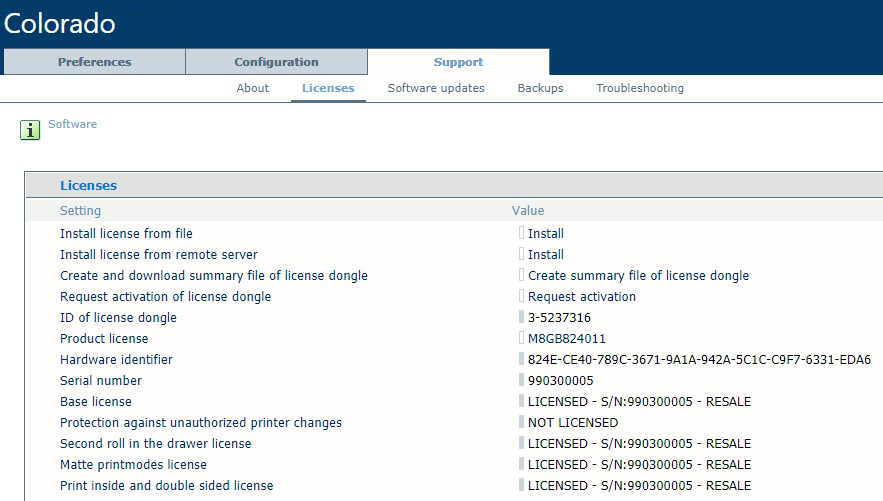Collapse the Licenses section header

click(88, 186)
